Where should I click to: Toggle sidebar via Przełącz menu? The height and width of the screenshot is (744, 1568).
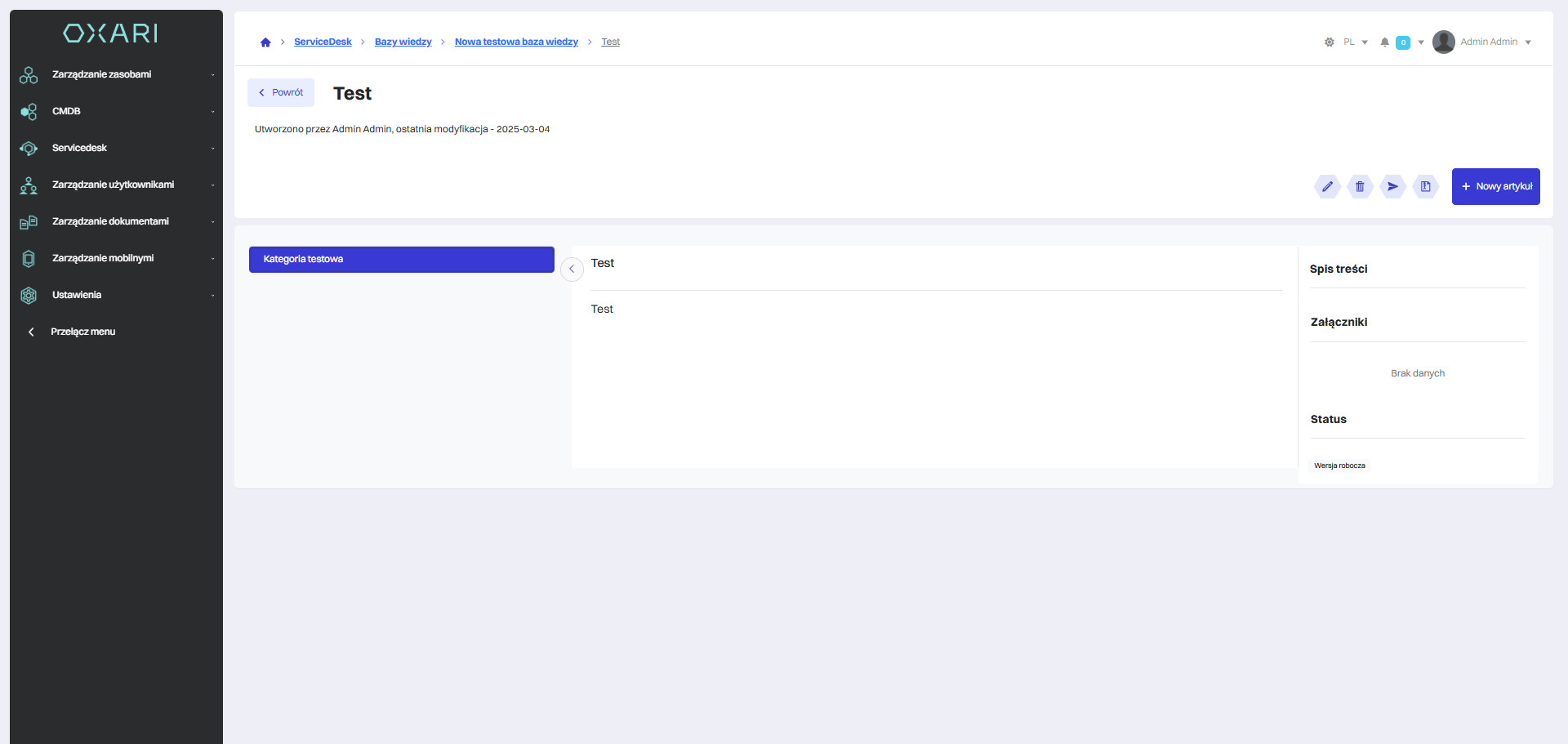click(82, 332)
